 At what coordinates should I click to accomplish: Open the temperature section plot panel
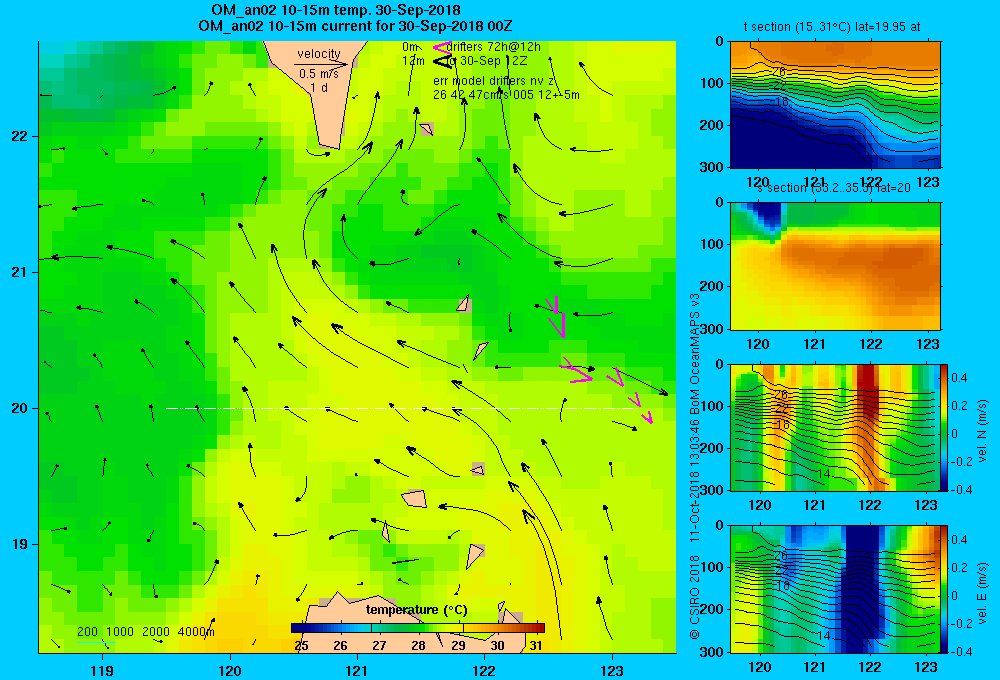click(x=835, y=105)
